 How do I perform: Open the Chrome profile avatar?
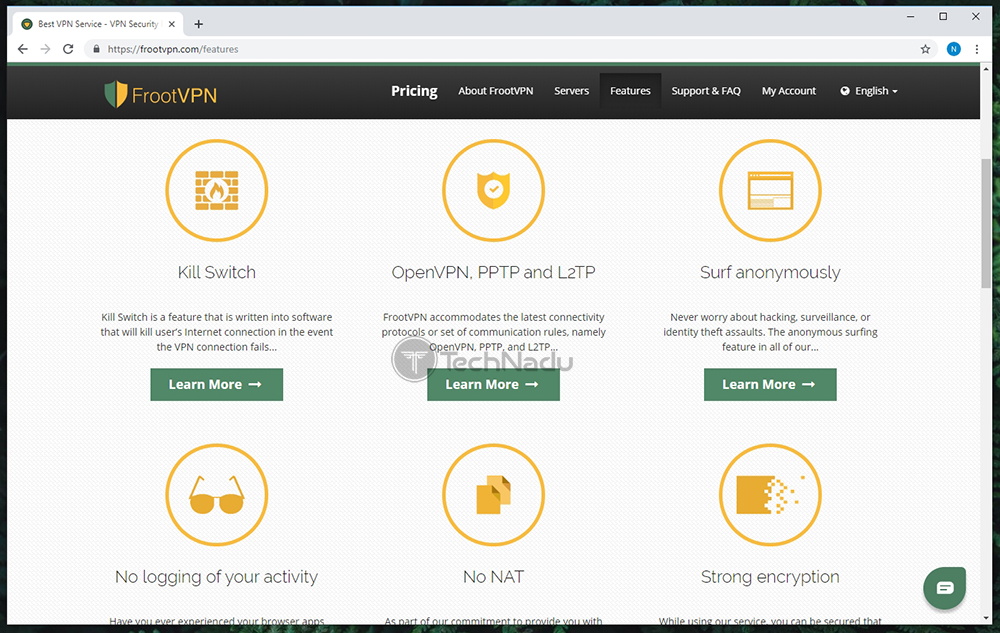pyautogui.click(x=953, y=49)
